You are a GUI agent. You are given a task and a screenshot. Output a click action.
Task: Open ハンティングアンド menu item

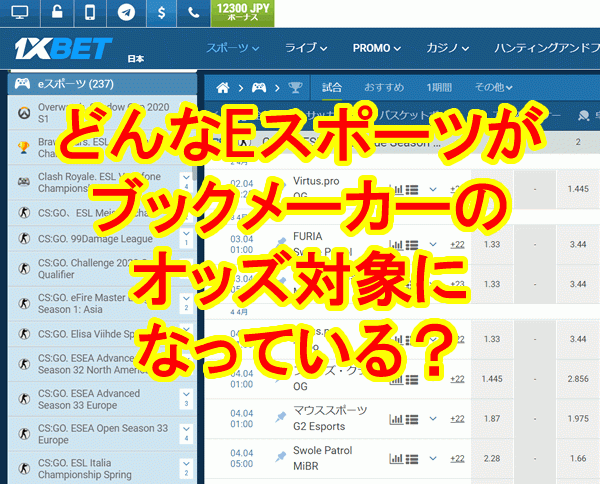(x=546, y=48)
